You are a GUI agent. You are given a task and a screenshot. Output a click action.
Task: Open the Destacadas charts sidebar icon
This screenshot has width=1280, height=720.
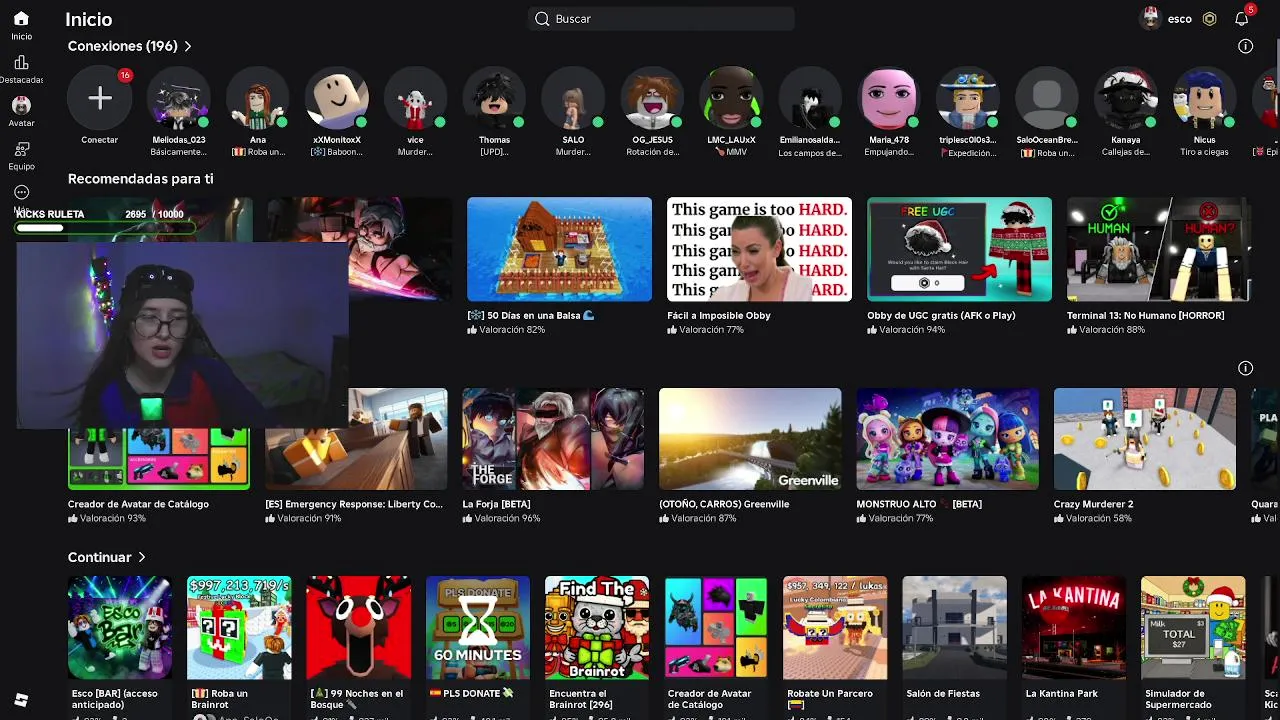pyautogui.click(x=21, y=63)
